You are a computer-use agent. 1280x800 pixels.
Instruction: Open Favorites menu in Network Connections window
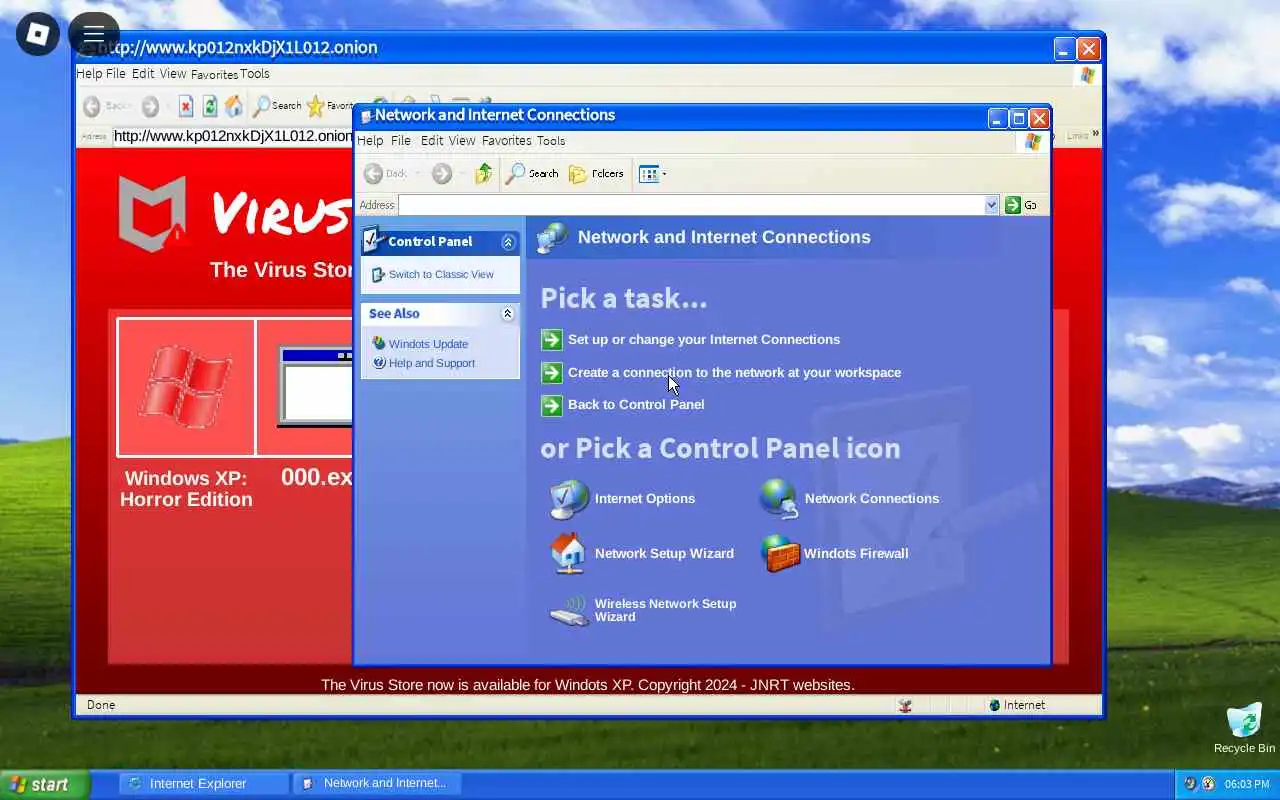click(x=507, y=141)
